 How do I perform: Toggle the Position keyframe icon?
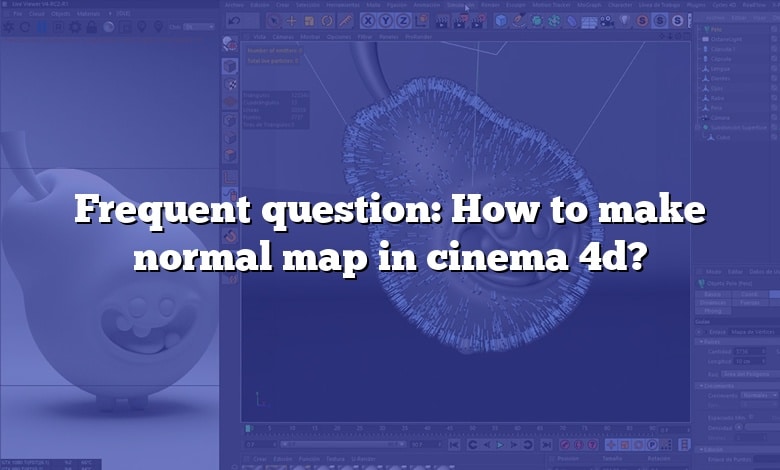(x=611, y=445)
